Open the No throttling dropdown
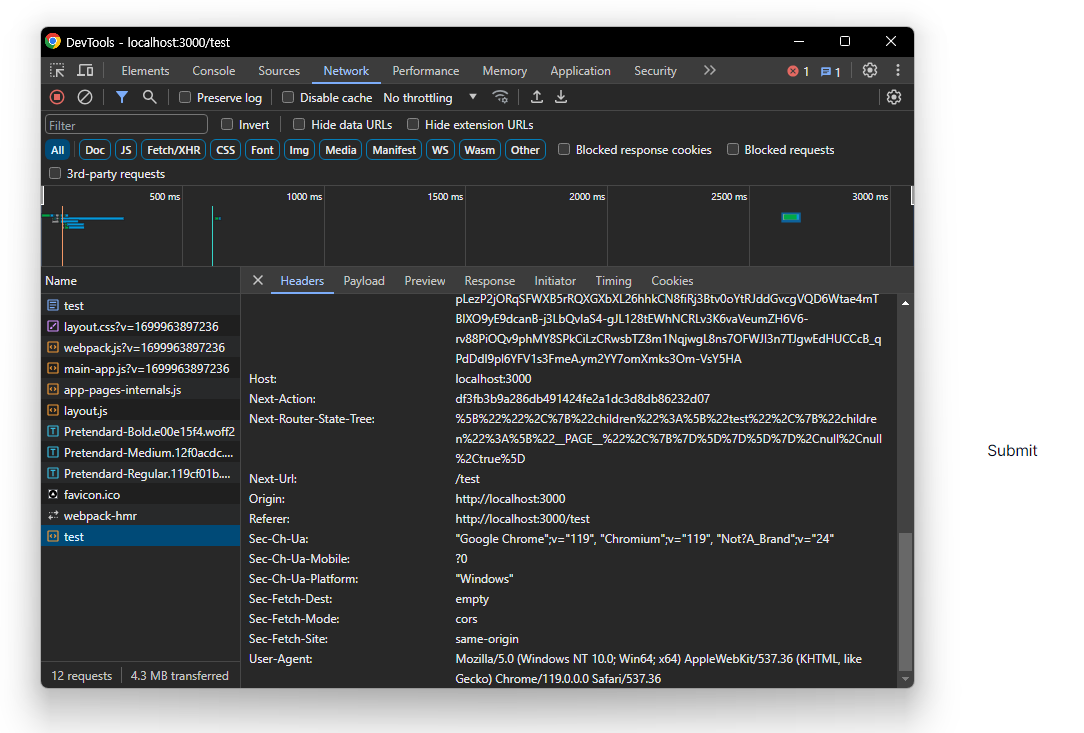The height and width of the screenshot is (733, 1084). (430, 98)
